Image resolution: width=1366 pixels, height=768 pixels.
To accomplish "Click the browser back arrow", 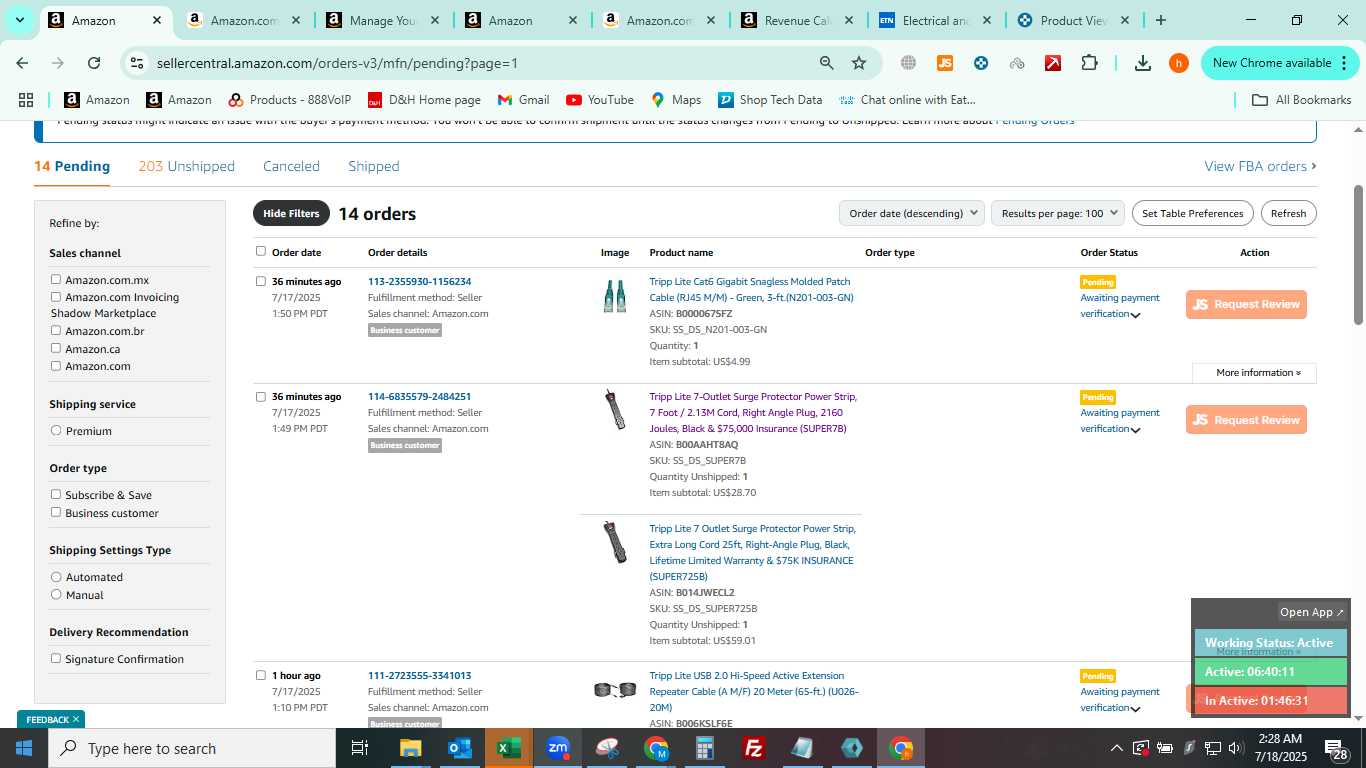I will point(22,63).
